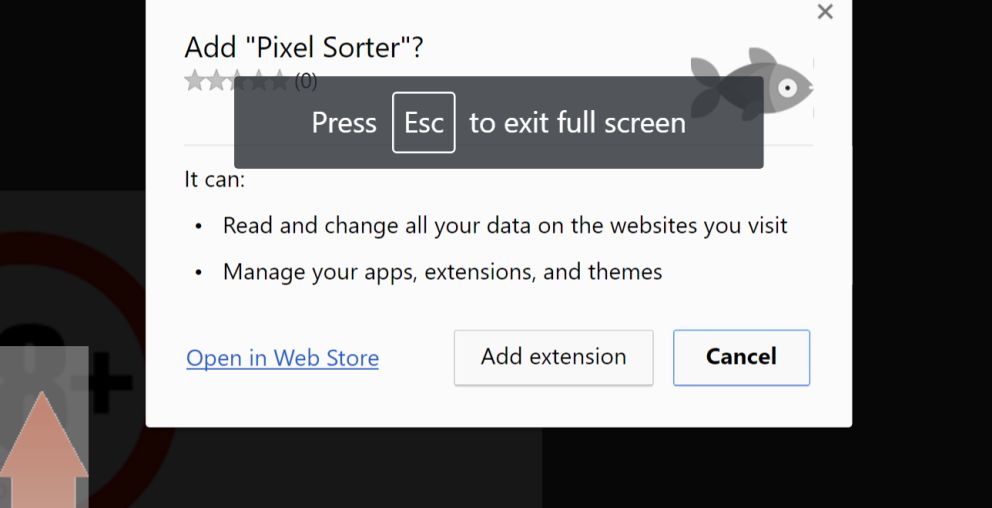Select the "Manage your apps, extensions, and themes" permission
The width and height of the screenshot is (992, 508).
pos(442,271)
